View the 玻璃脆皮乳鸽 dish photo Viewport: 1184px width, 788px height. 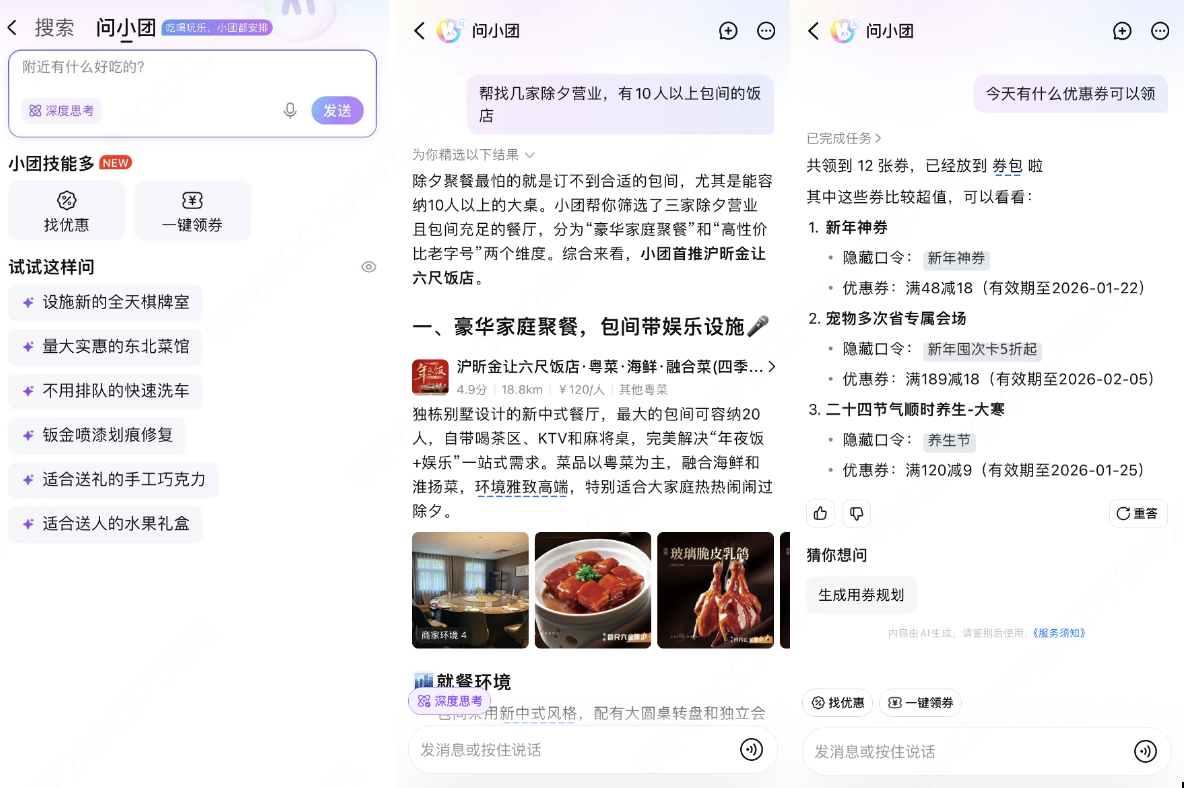click(x=715, y=590)
